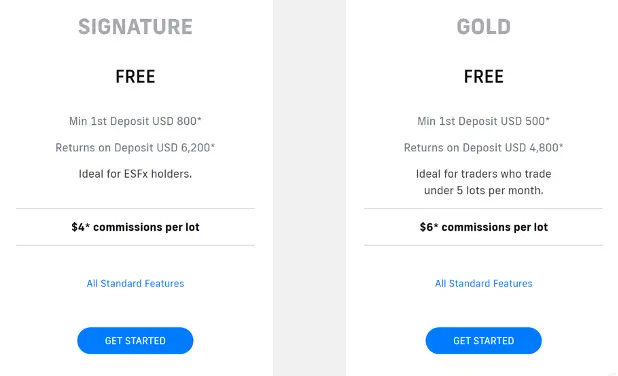The width and height of the screenshot is (618, 376).
Task: Click Returns on Deposit USD 4,800 text
Action: [484, 147]
